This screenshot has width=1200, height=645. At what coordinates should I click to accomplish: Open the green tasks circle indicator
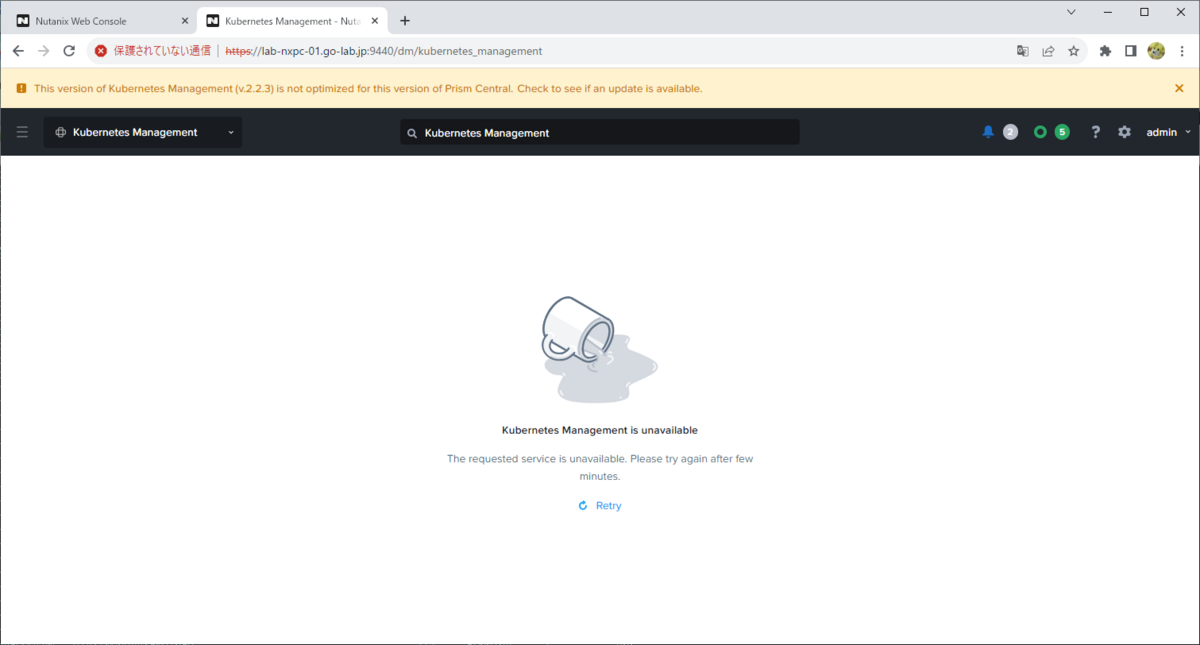coord(1040,132)
